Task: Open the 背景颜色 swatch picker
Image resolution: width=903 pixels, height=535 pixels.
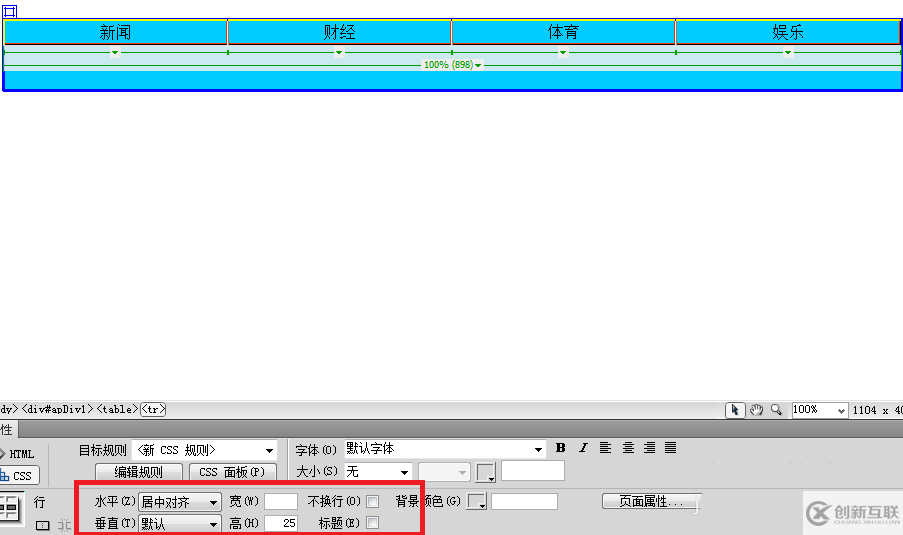Action: 476,502
